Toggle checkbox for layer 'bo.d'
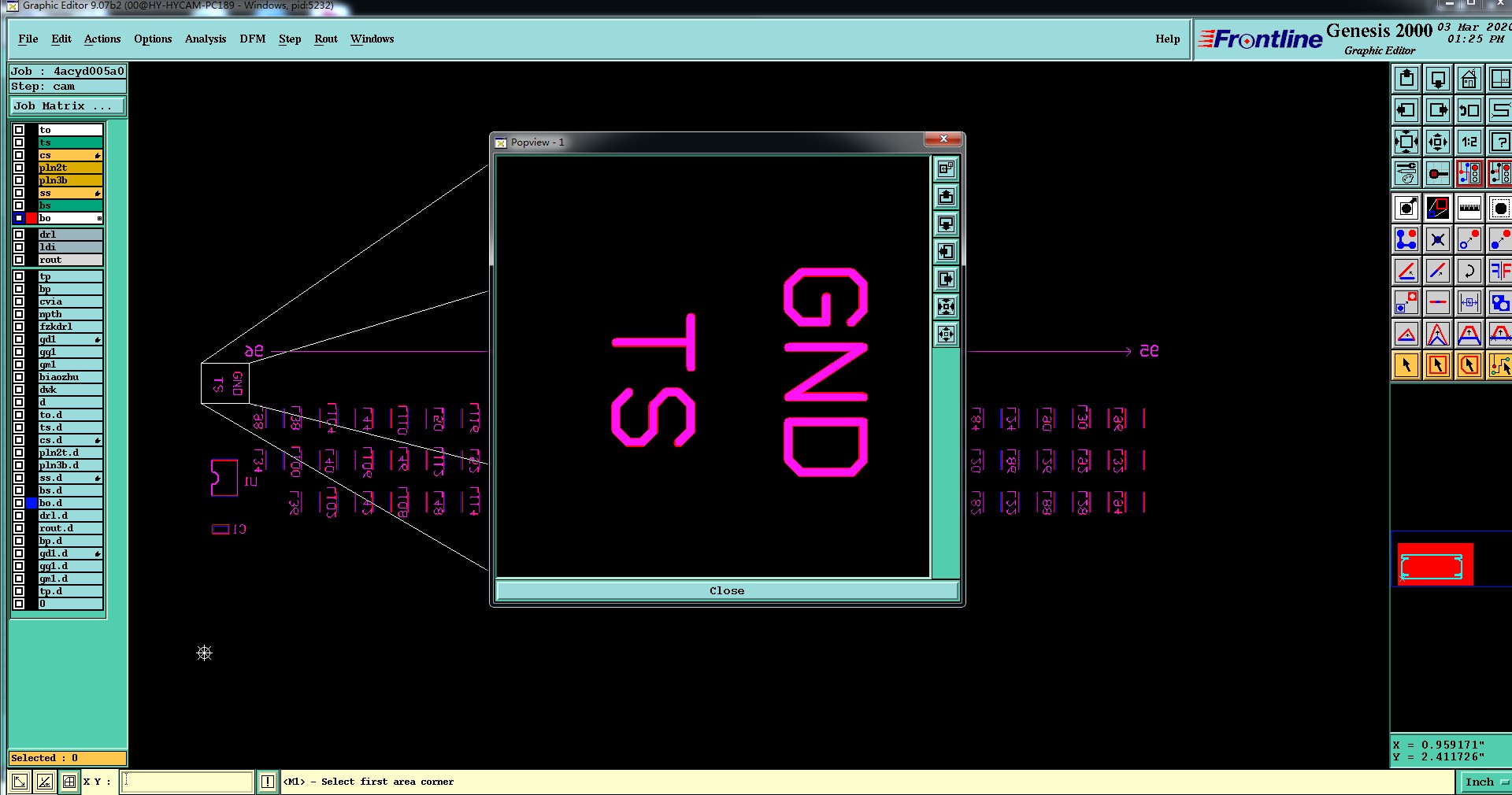Viewport: 1512px width, 795px height. [x=19, y=503]
